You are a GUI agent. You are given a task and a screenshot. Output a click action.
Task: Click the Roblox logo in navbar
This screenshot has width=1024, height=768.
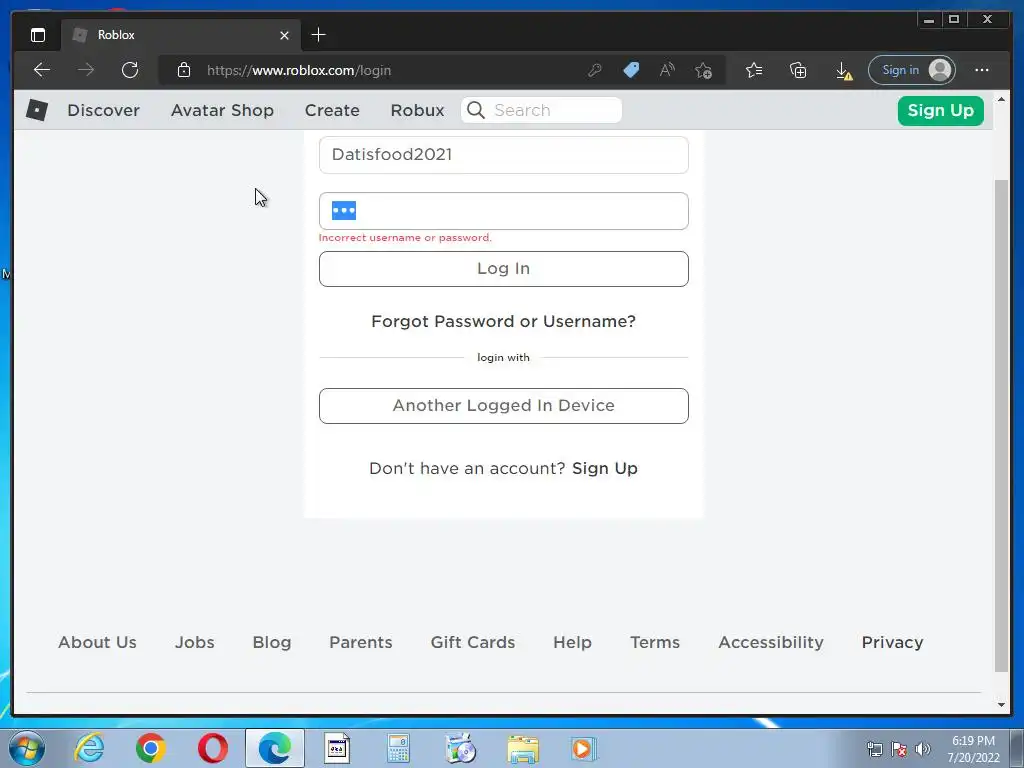(37, 110)
